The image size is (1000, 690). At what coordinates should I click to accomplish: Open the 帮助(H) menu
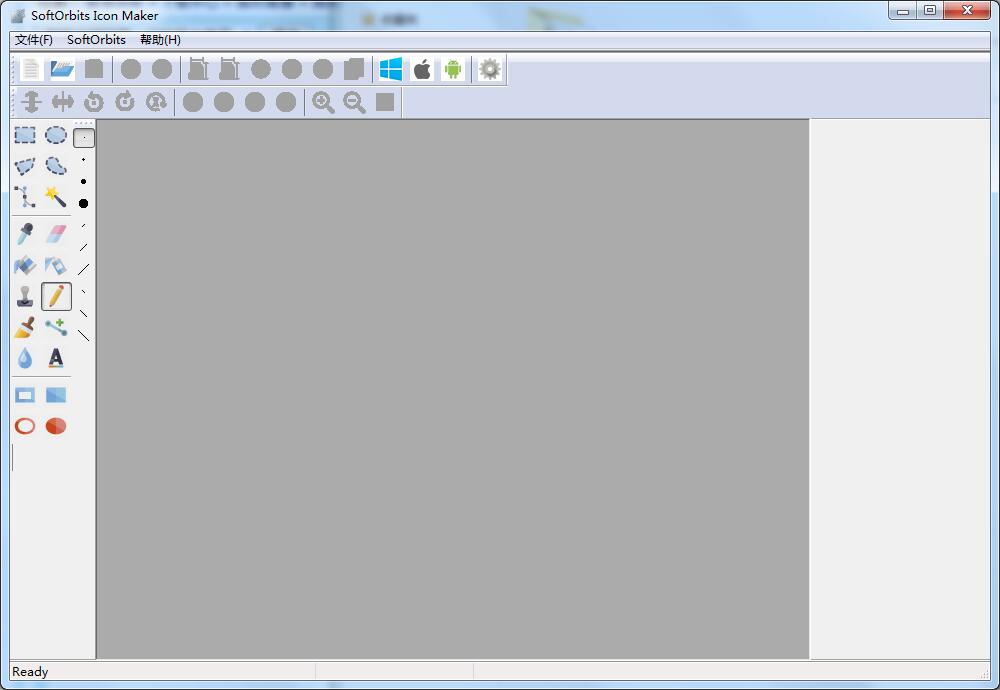pyautogui.click(x=159, y=39)
